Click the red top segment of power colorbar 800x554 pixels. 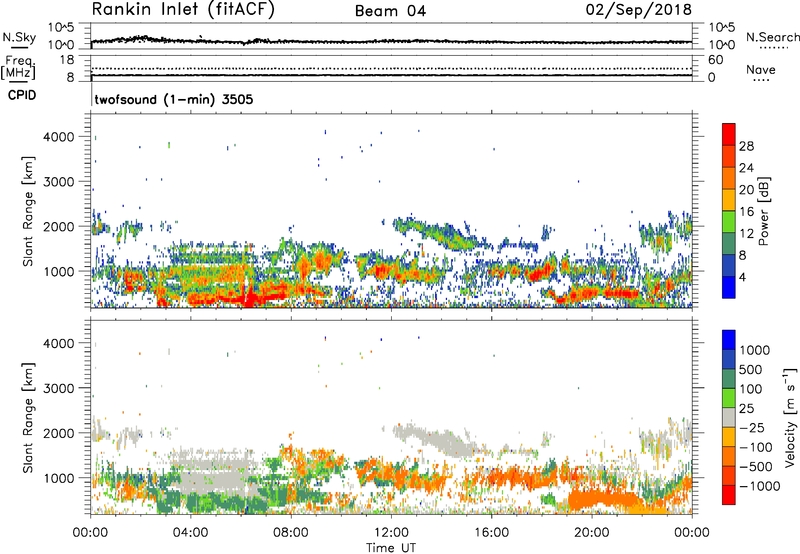coord(729,134)
